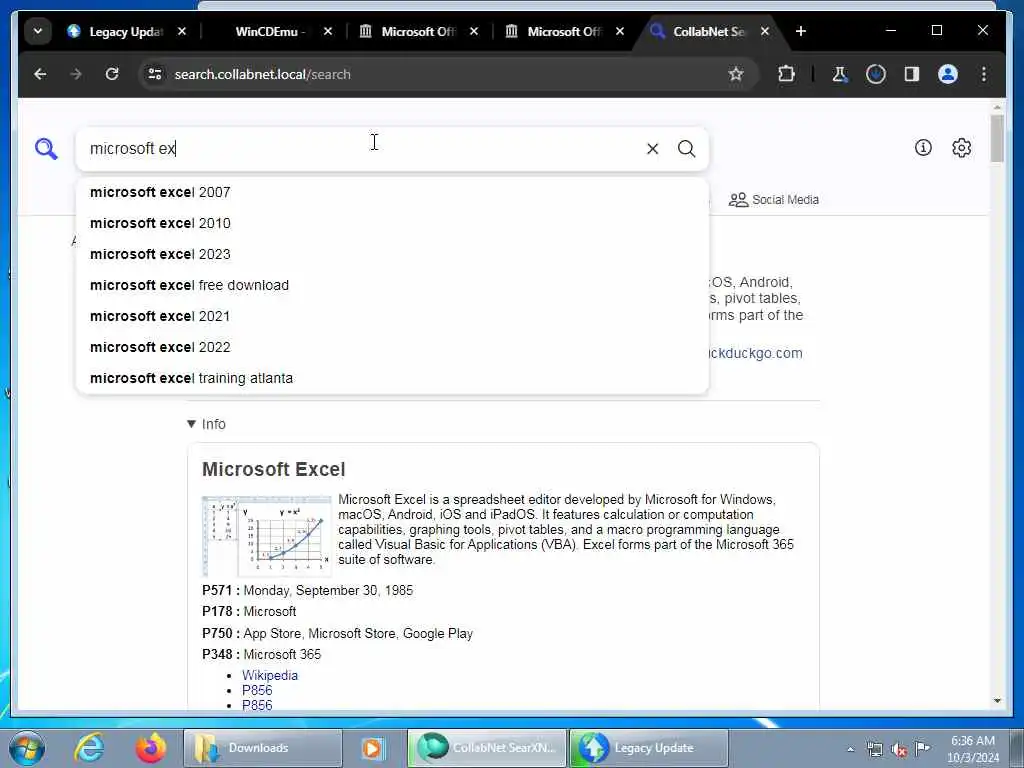Click the network tray icon

coord(875,750)
